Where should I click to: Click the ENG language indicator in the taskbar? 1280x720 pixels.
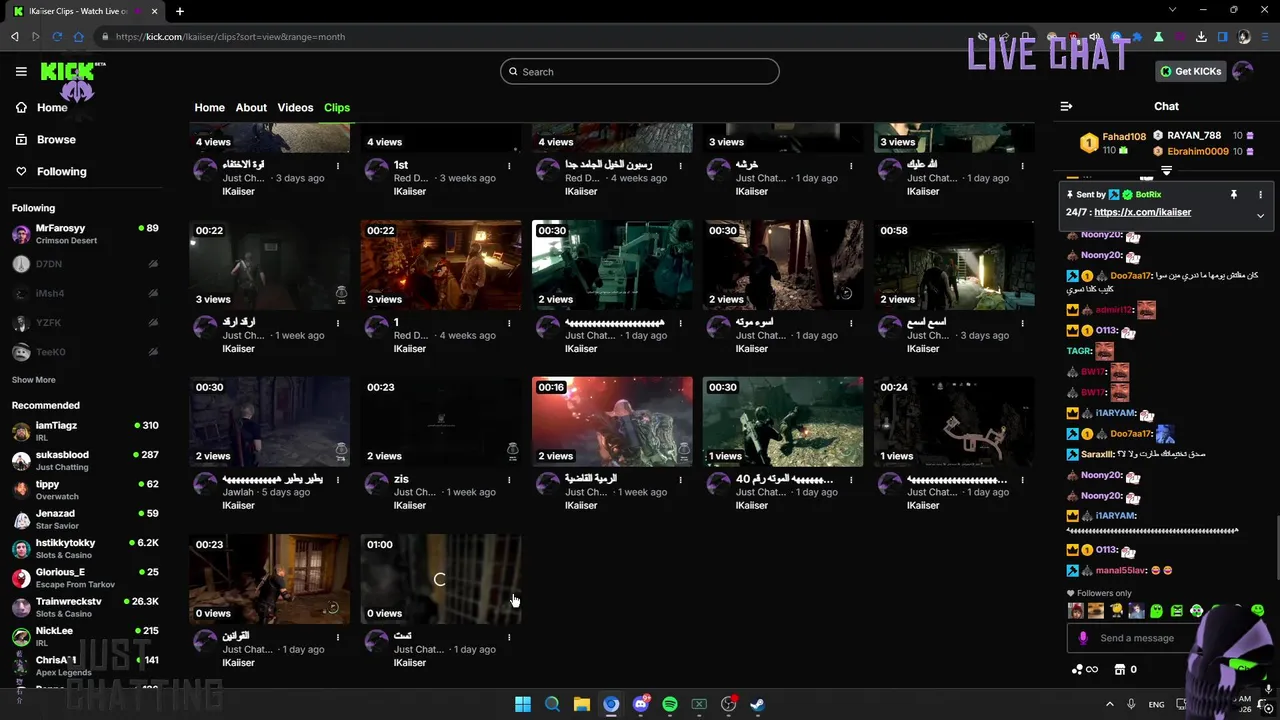point(1156,704)
